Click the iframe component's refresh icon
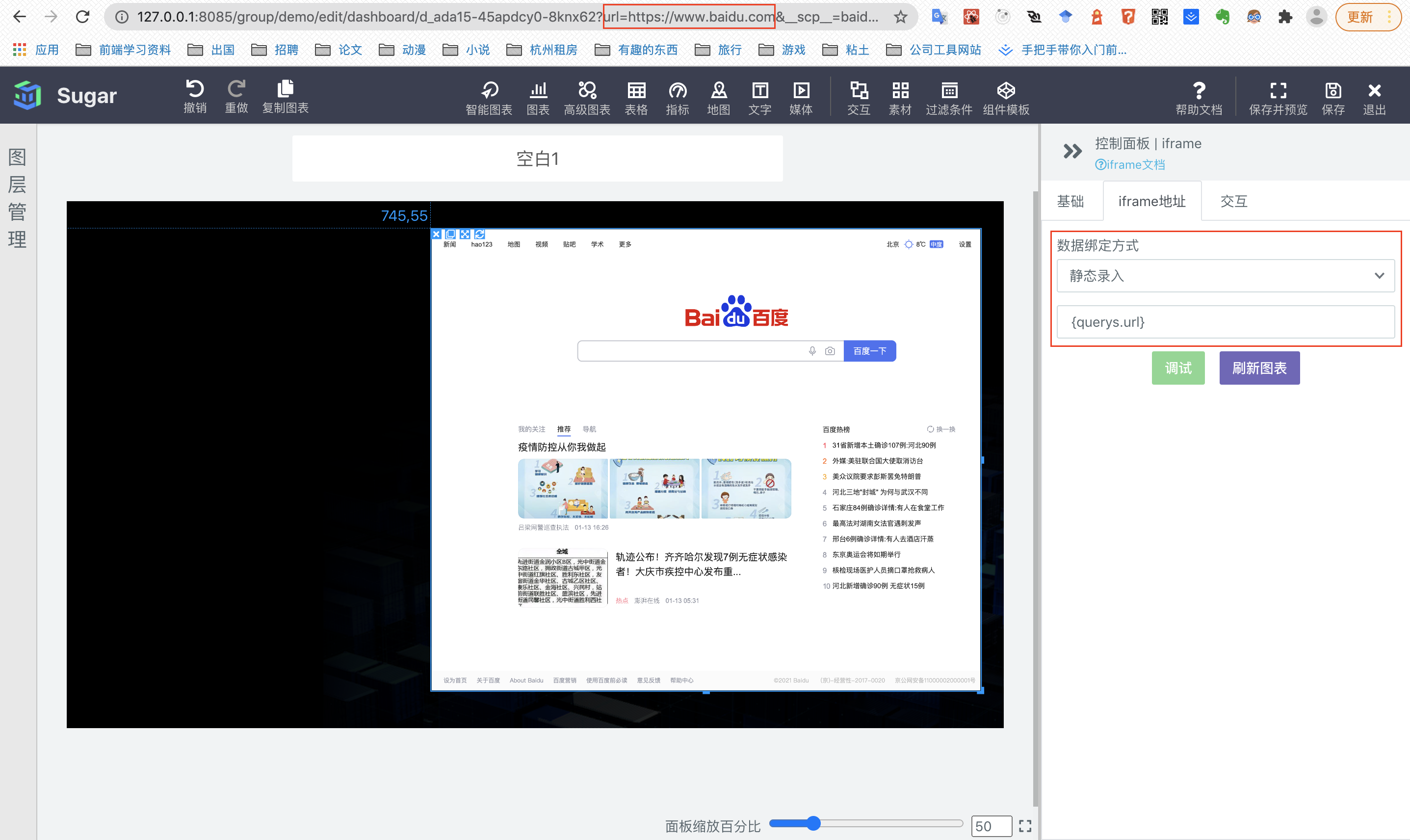The image size is (1410, 840). click(x=480, y=234)
